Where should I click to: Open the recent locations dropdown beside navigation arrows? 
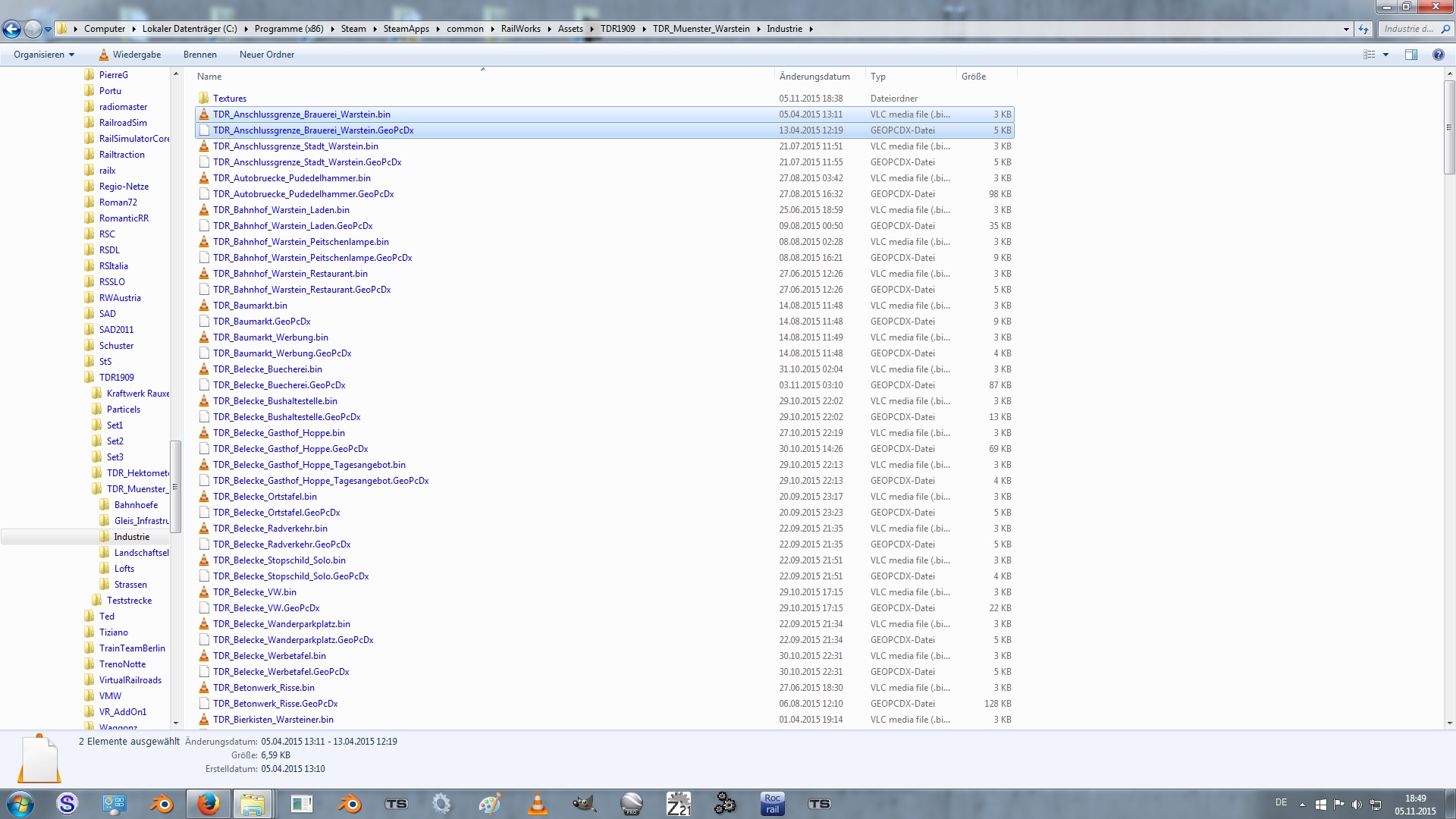[48, 30]
